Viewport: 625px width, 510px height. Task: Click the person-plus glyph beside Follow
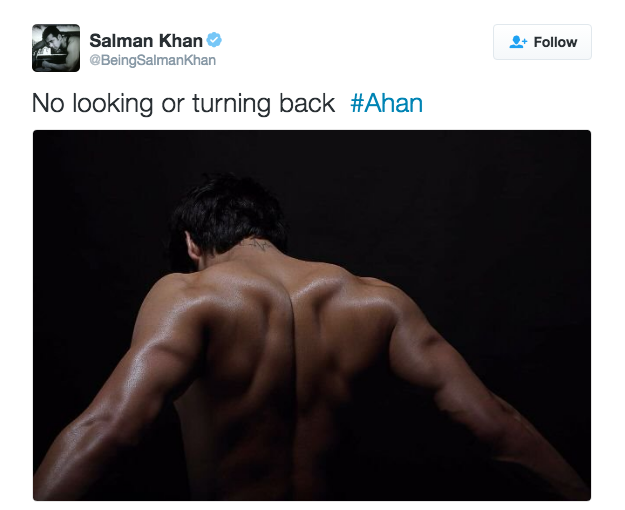(518, 42)
